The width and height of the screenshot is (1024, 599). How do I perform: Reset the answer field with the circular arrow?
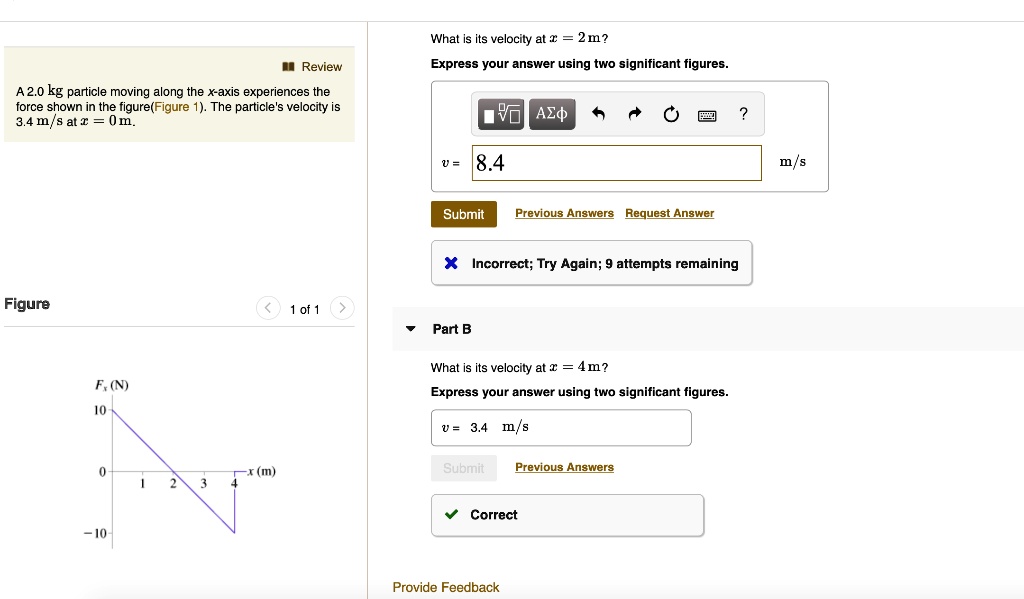pyautogui.click(x=670, y=113)
